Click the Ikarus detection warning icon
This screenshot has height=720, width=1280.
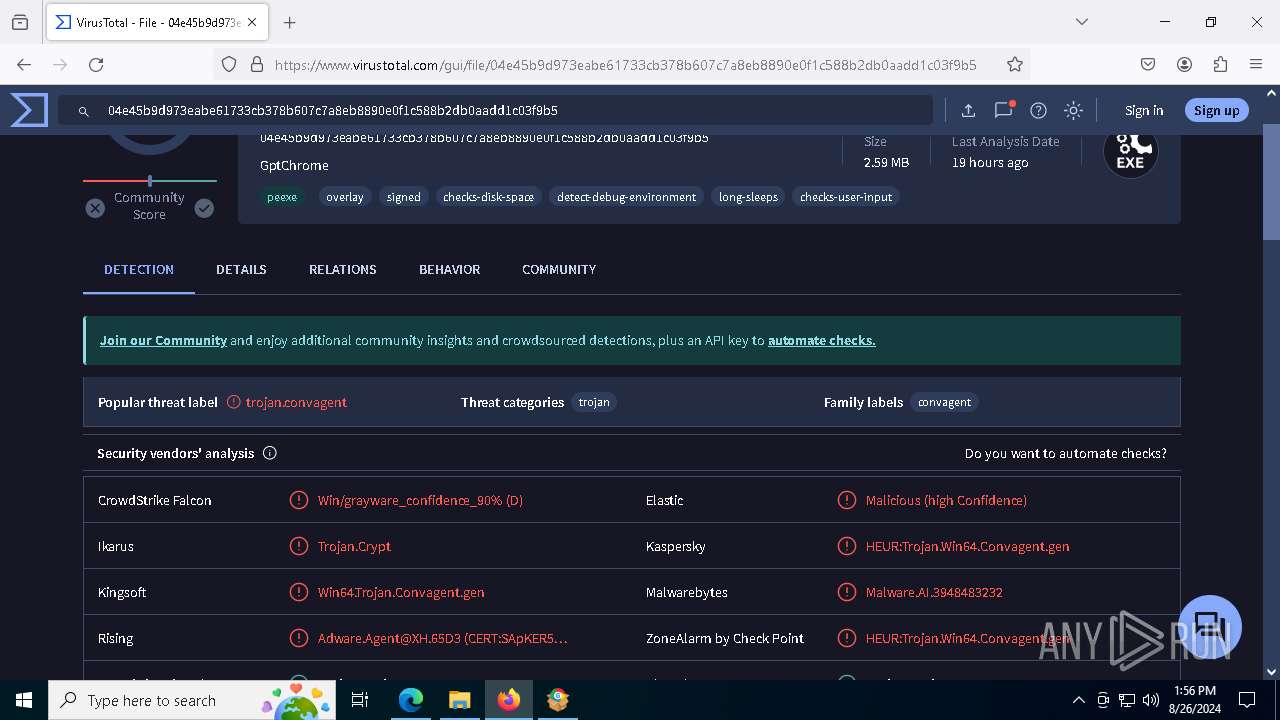coord(298,546)
